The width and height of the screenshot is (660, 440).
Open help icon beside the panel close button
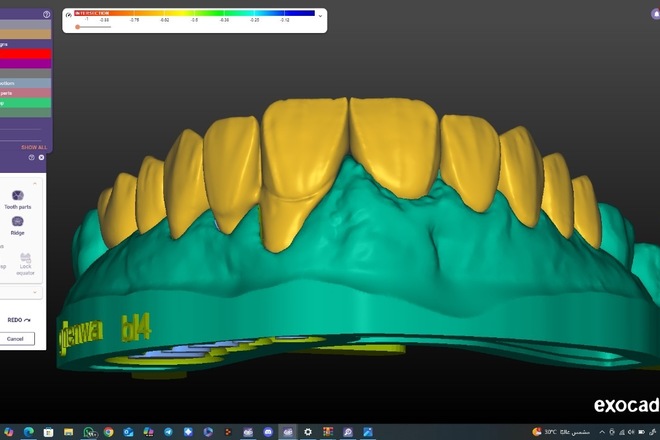point(32,157)
